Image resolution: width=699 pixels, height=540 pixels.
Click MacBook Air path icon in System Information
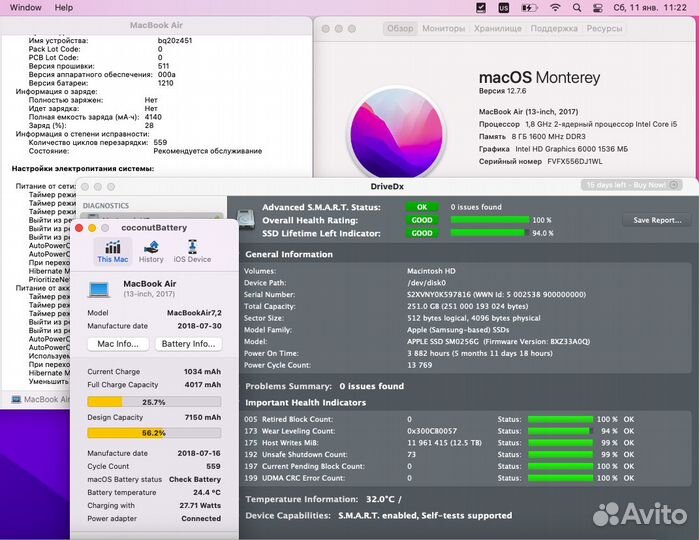16,399
